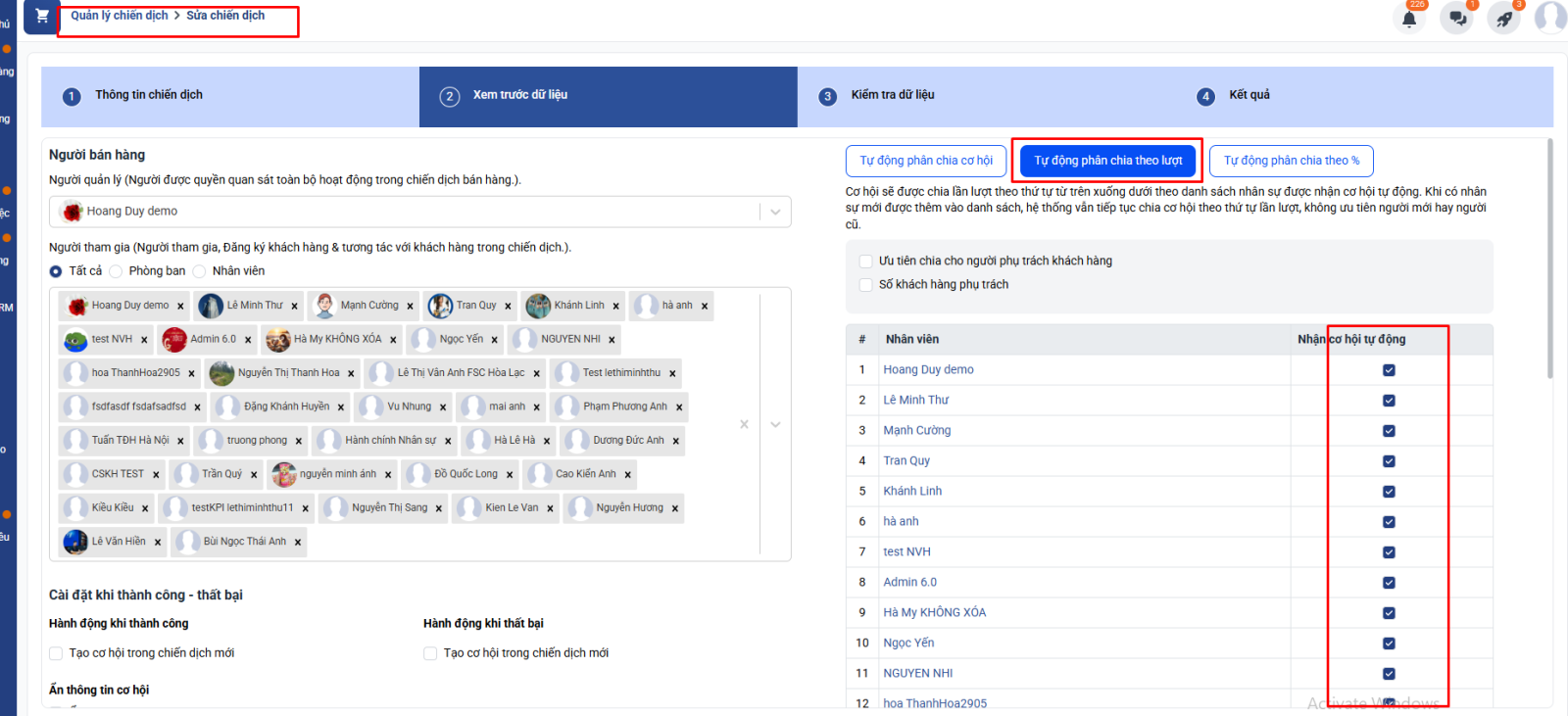This screenshot has height=716, width=1568.
Task: Open the notifications bell icon
Action: pyautogui.click(x=1409, y=19)
